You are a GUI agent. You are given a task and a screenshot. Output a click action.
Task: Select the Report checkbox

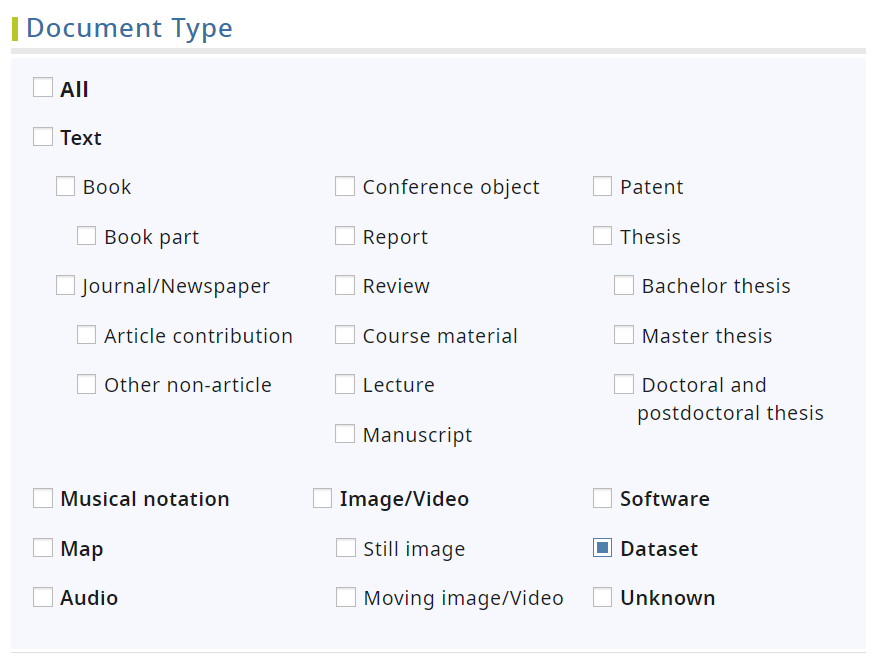pyautogui.click(x=345, y=236)
